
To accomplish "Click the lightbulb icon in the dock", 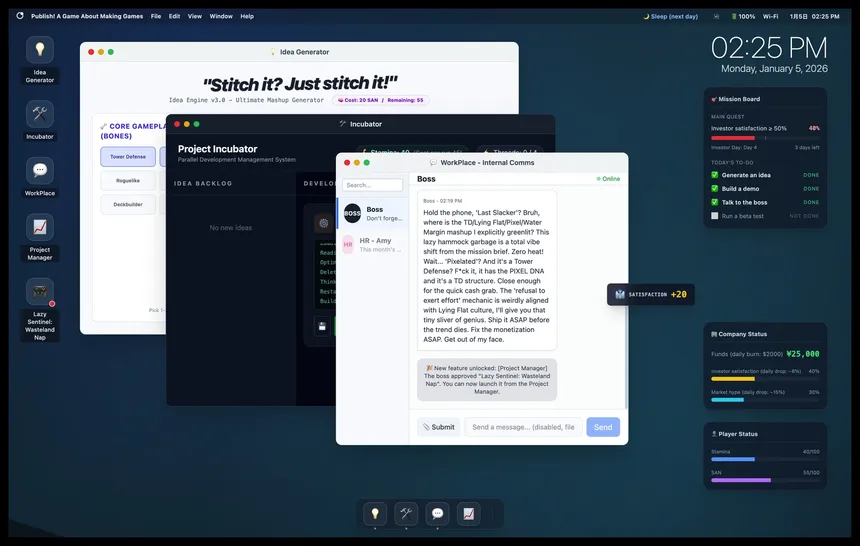I will [375, 514].
